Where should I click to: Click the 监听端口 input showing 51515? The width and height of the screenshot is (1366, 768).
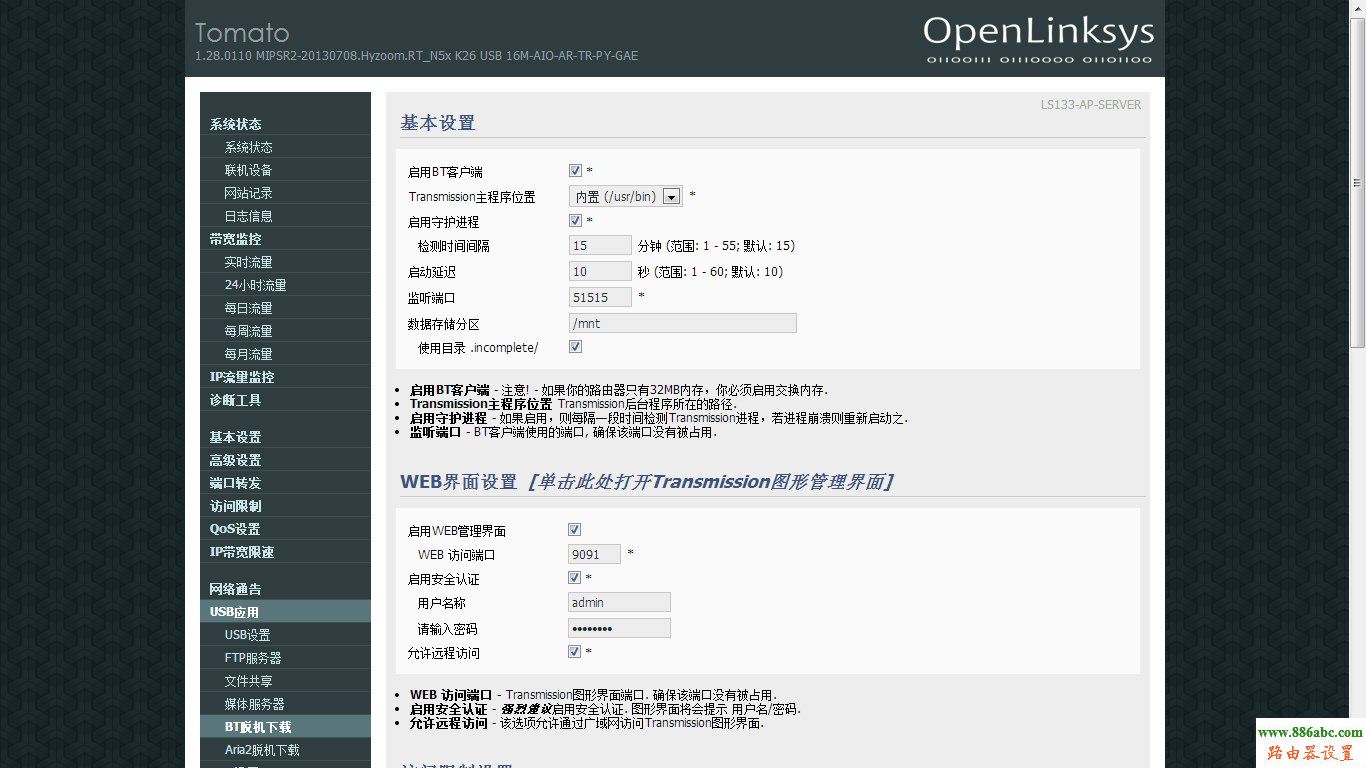(x=598, y=297)
